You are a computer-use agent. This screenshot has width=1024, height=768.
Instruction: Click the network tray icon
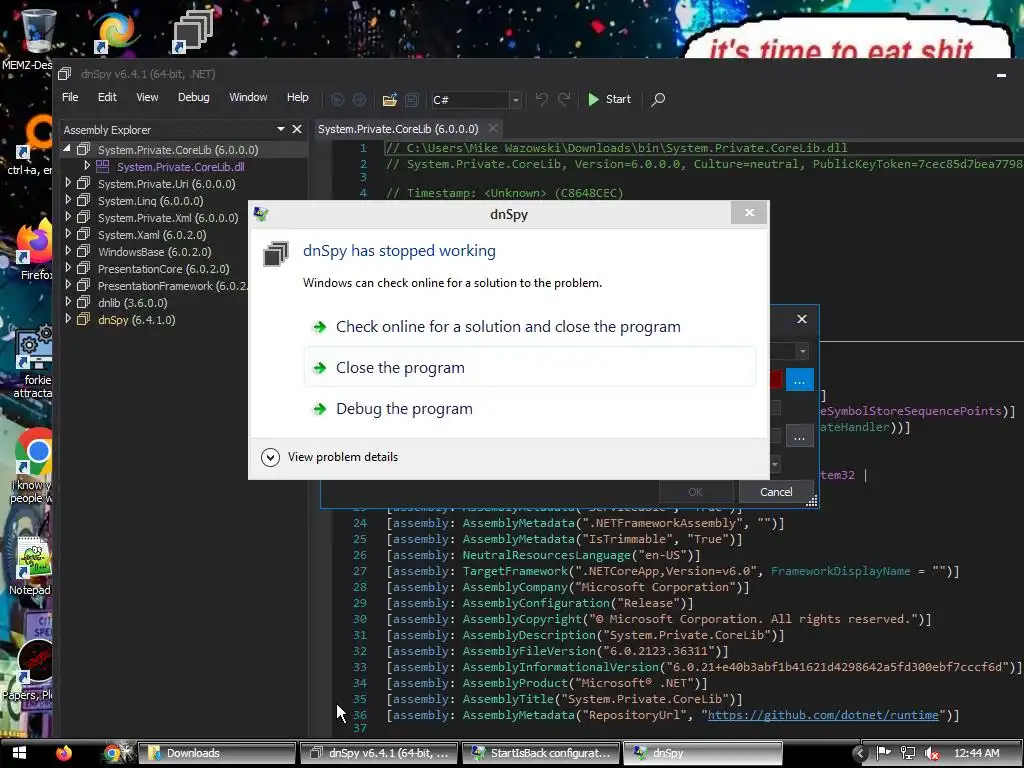coord(907,753)
